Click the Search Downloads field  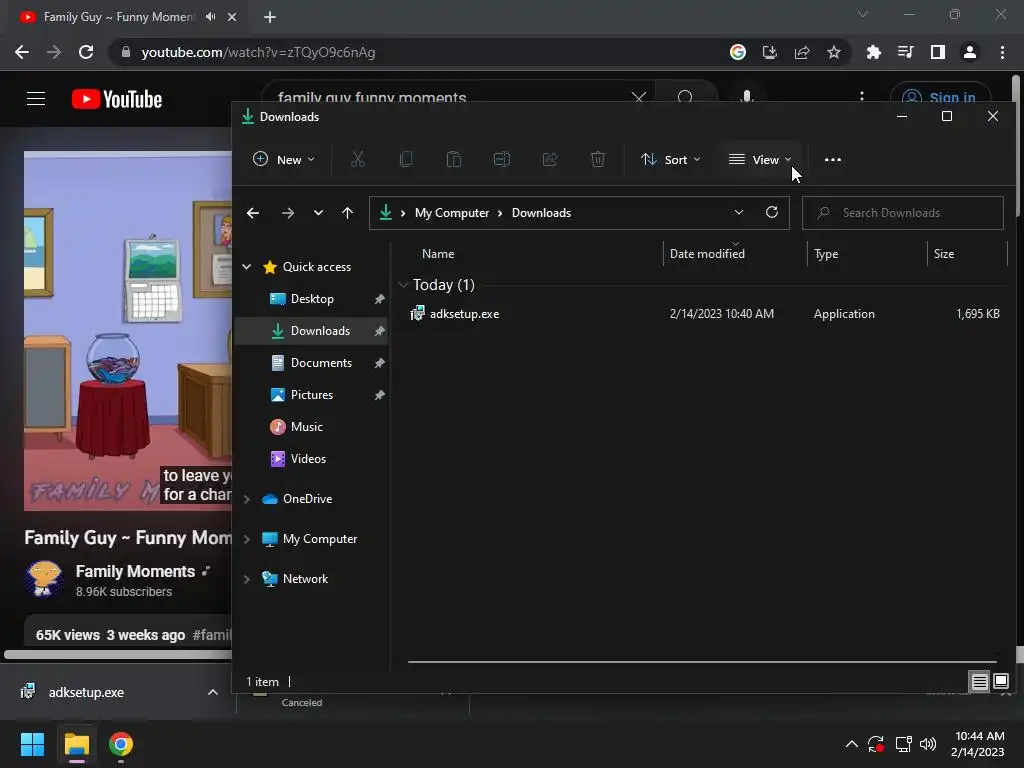903,213
